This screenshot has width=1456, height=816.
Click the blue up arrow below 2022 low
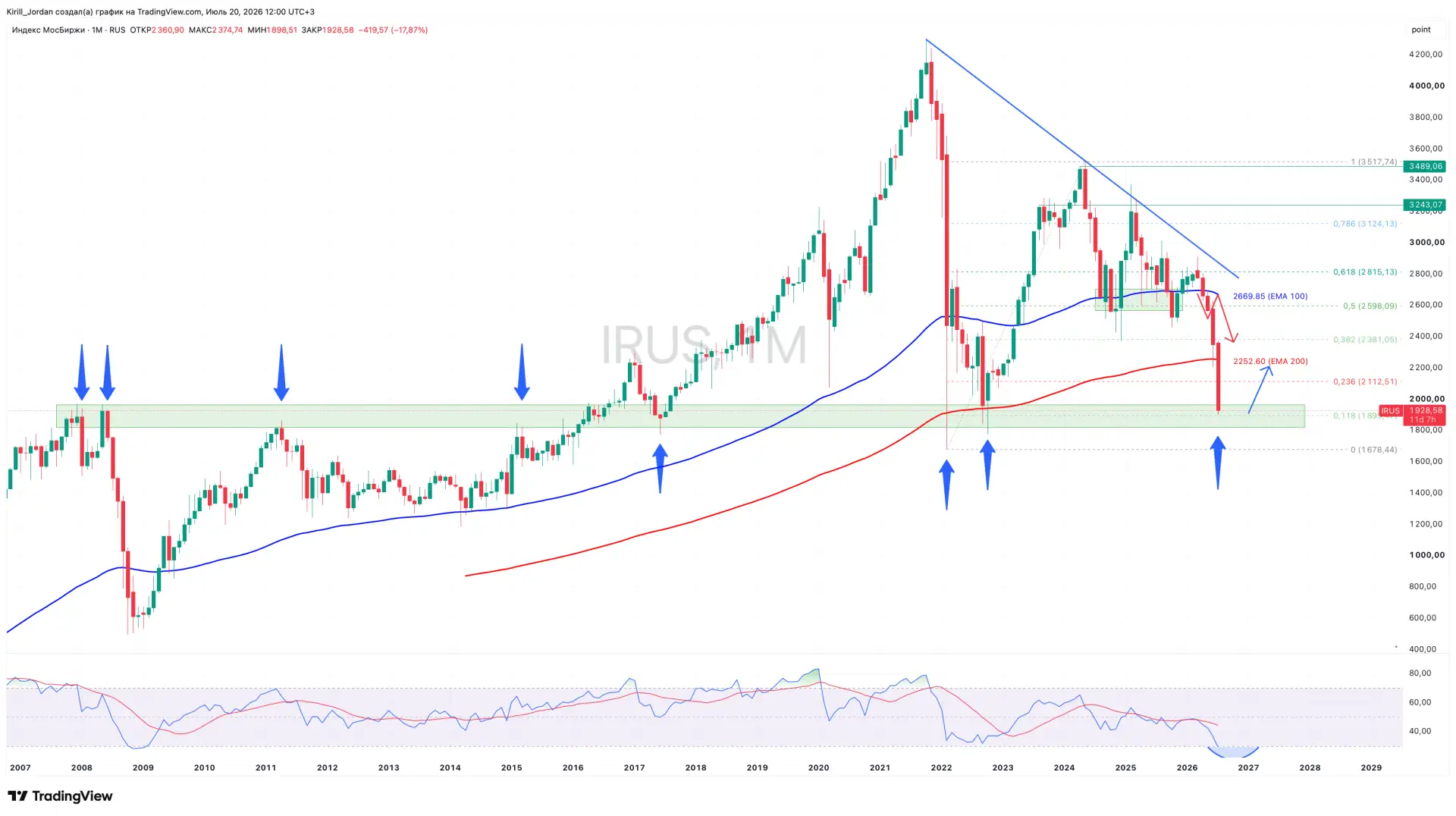(946, 485)
